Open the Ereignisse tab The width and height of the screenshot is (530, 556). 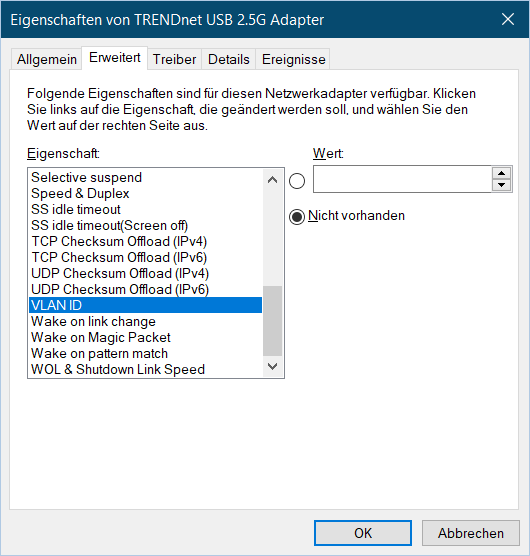294,59
